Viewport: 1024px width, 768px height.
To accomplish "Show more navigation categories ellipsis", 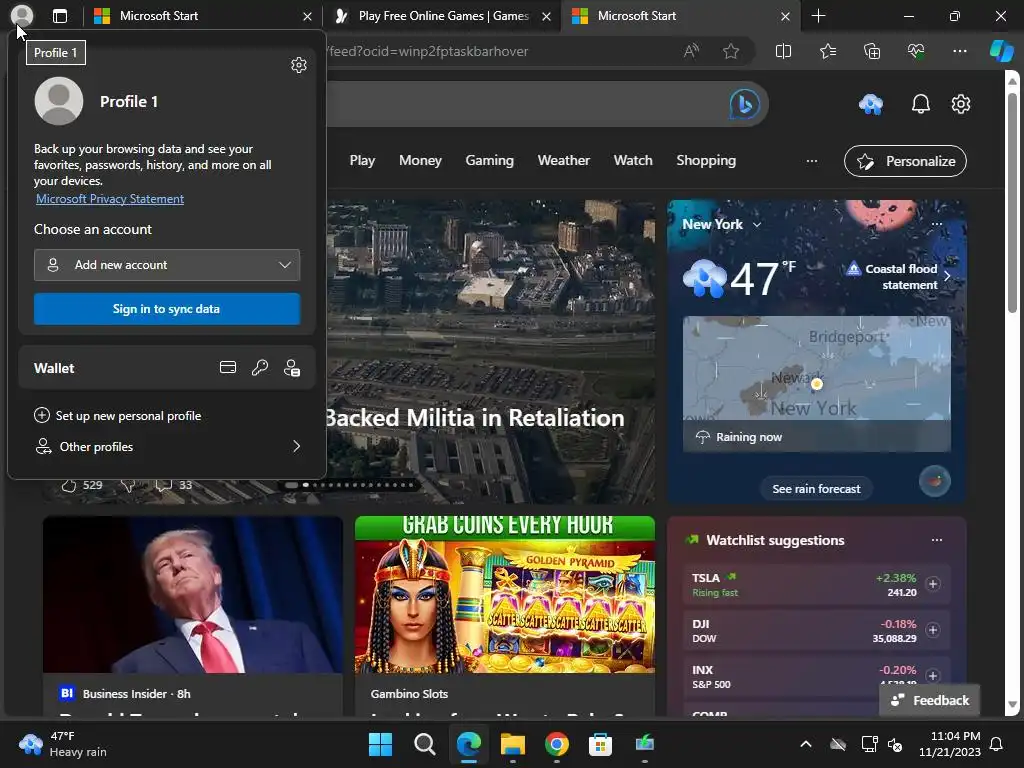I will point(812,161).
